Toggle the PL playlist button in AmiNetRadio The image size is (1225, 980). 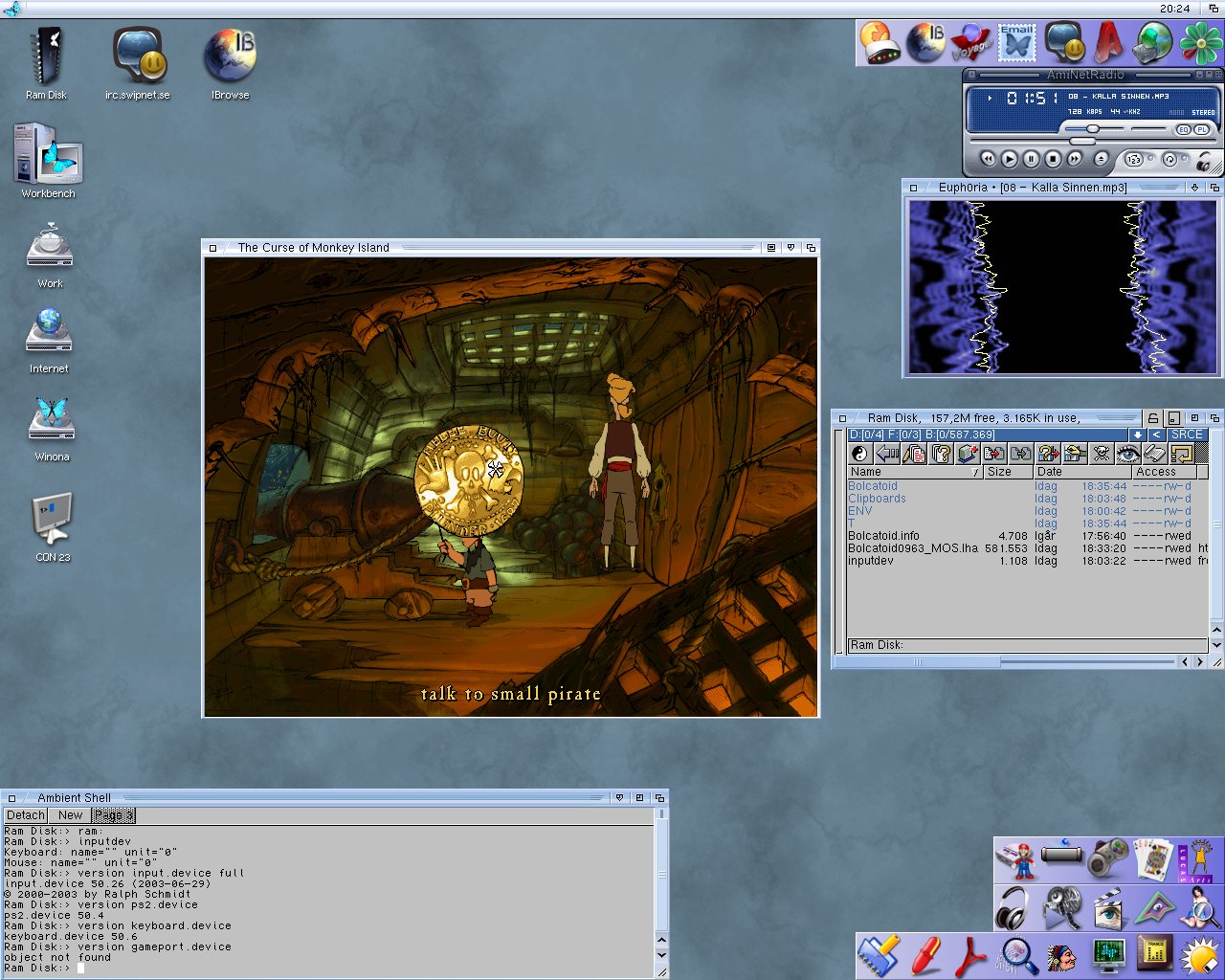point(1201,129)
